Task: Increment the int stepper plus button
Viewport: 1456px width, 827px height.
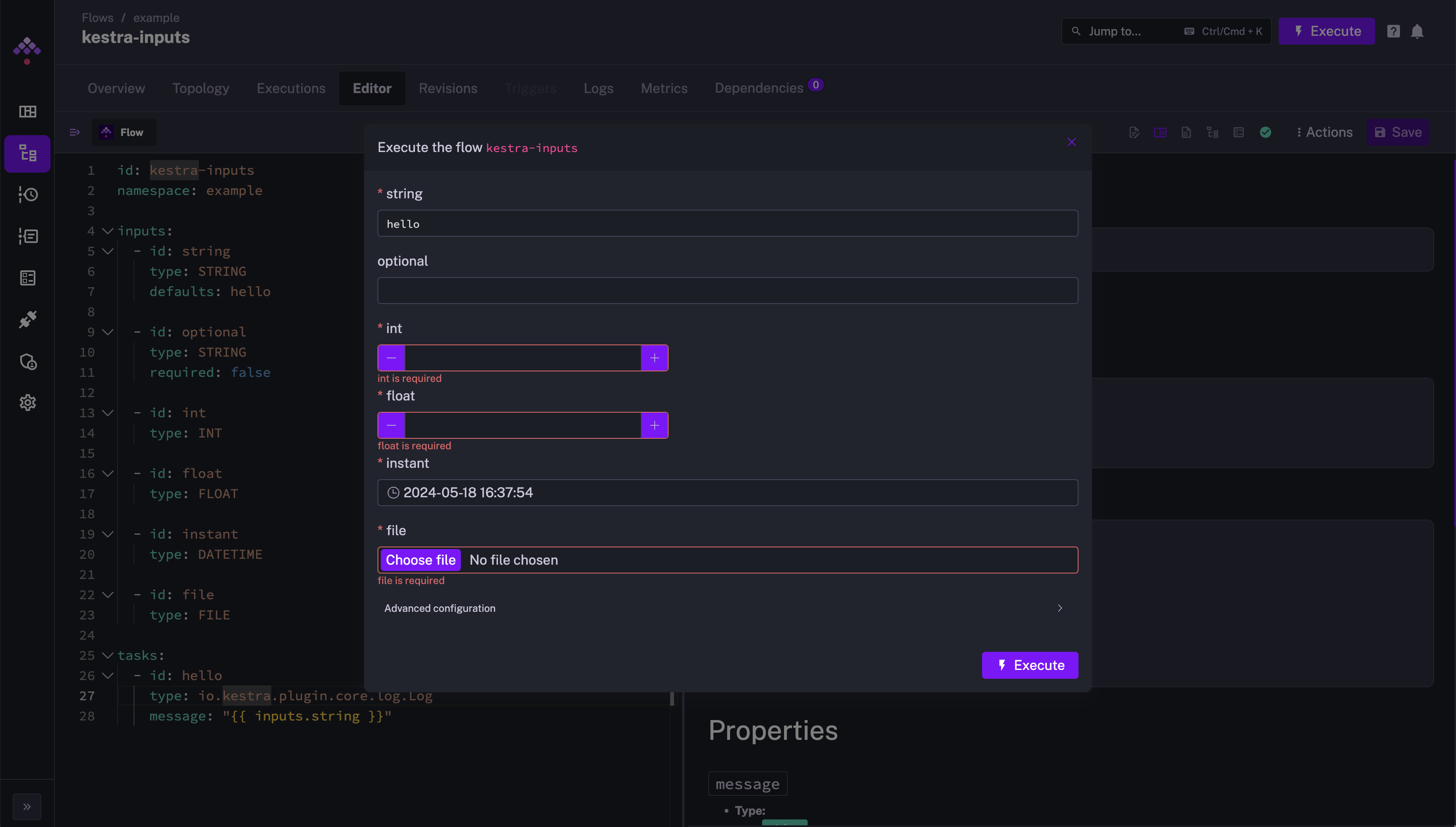Action: pos(654,358)
